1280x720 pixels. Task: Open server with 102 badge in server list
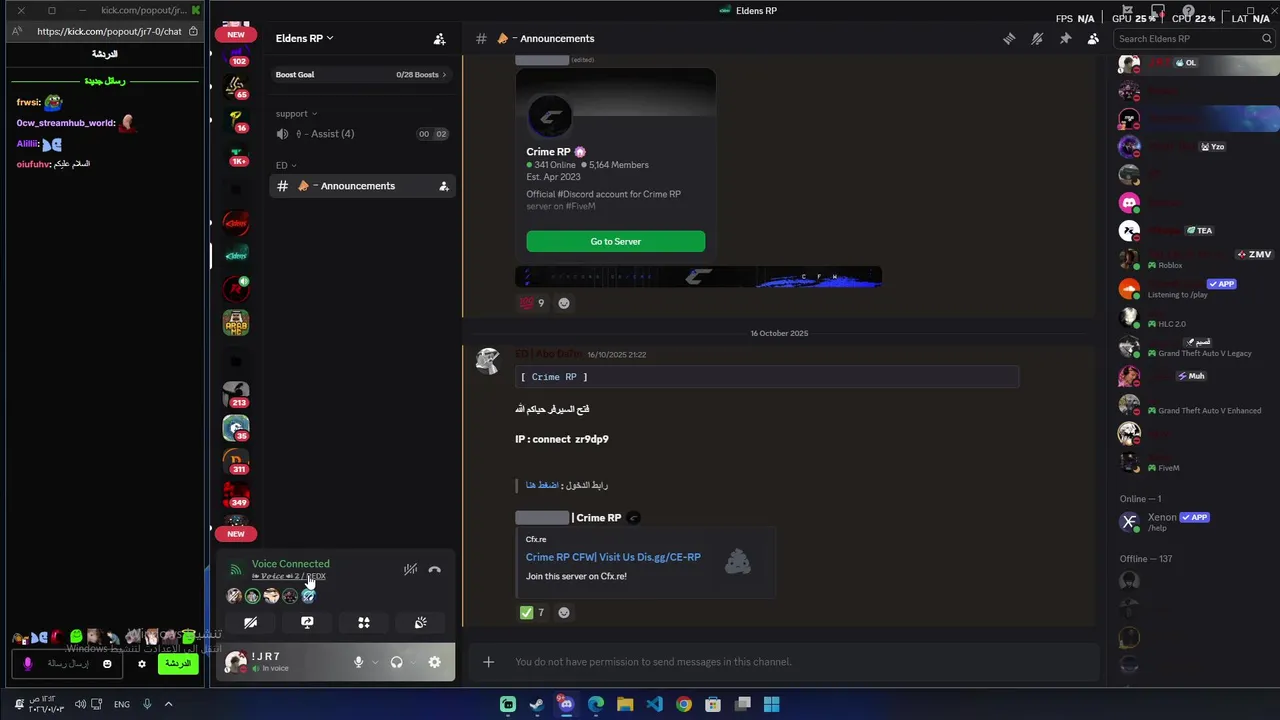(236, 54)
